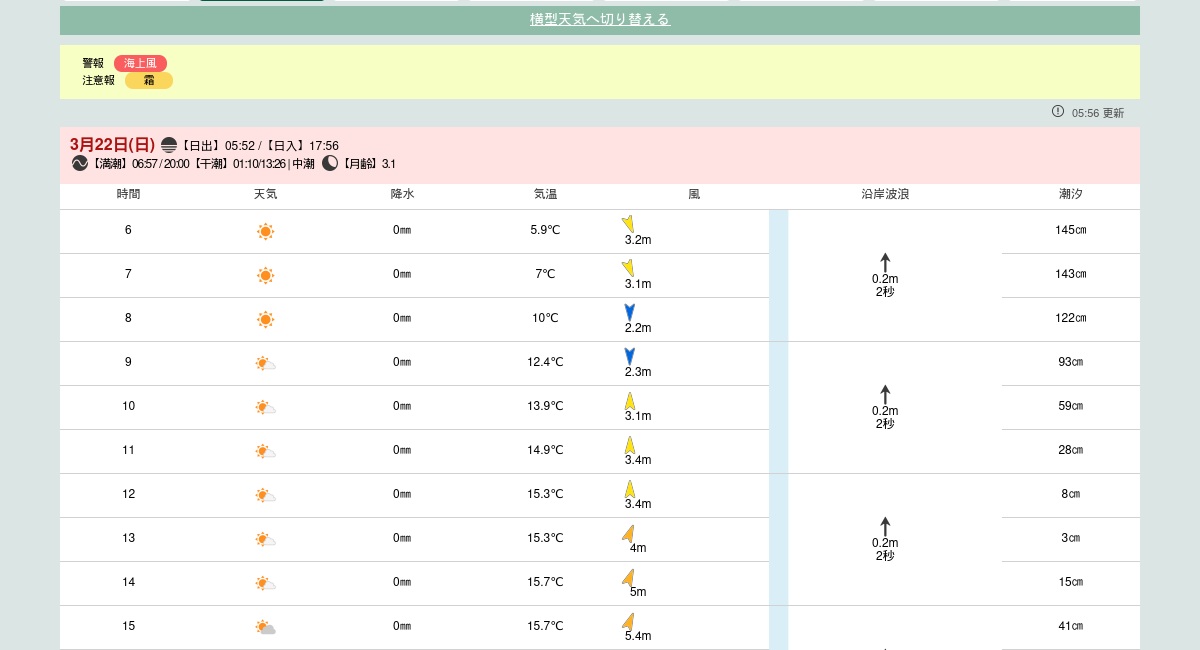Click the blue wind arrow showing 2.2m
Screen dimensions: 1200x650
tap(629, 312)
